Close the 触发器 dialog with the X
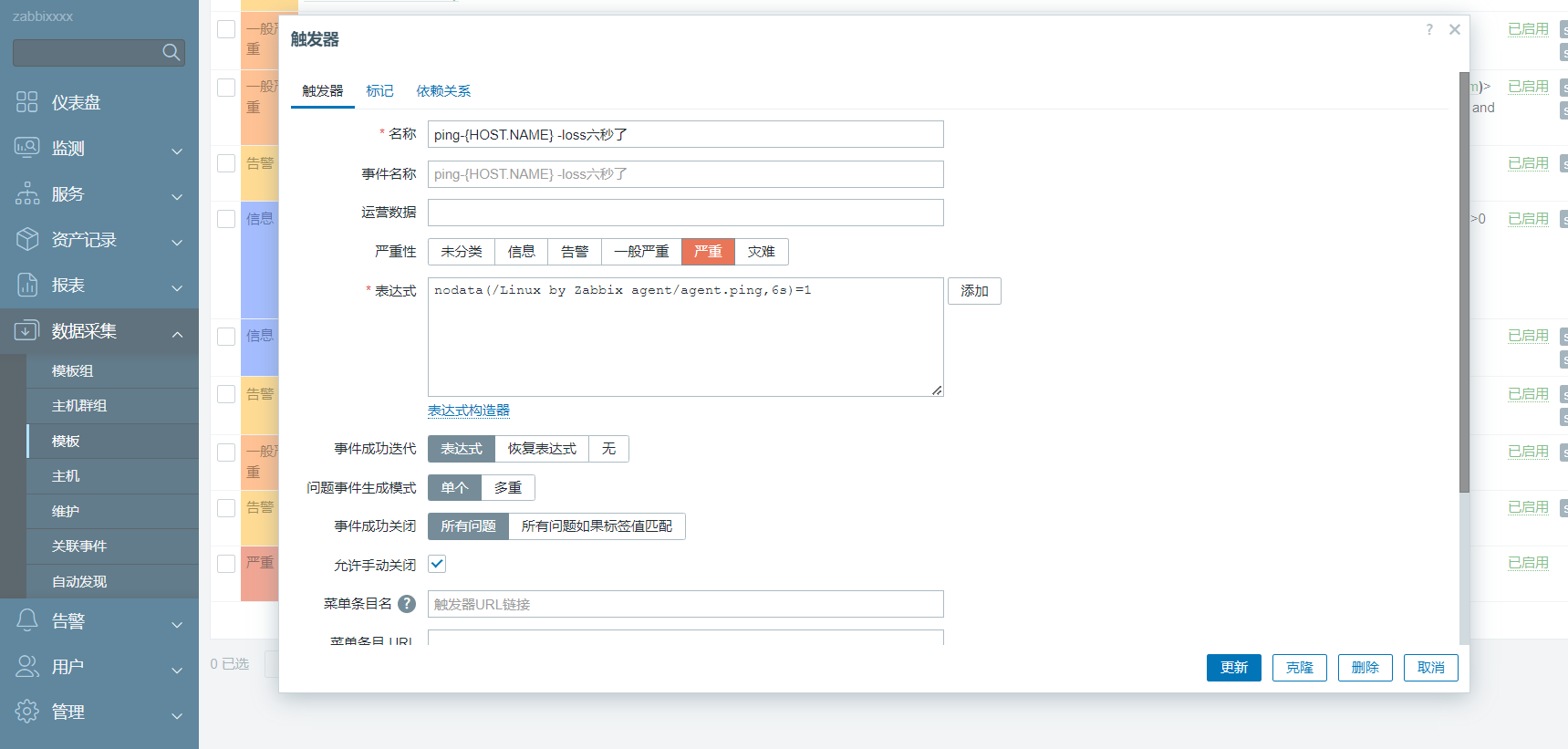Image resolution: width=1568 pixels, height=749 pixels. (1455, 29)
